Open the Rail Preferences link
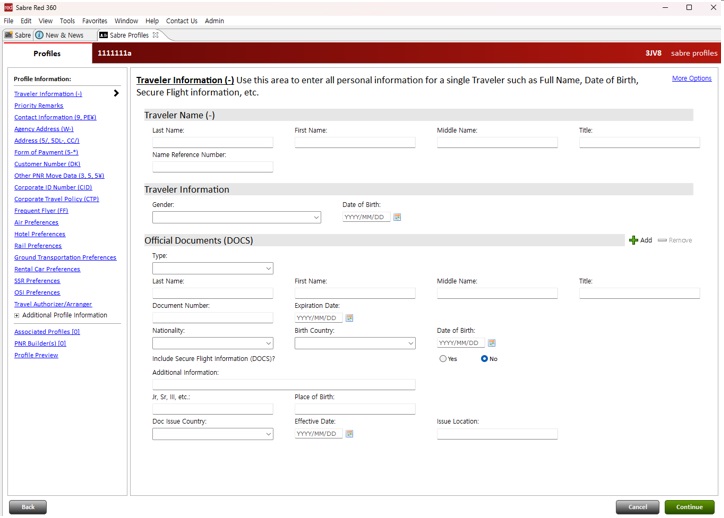The height and width of the screenshot is (518, 724). [38, 246]
